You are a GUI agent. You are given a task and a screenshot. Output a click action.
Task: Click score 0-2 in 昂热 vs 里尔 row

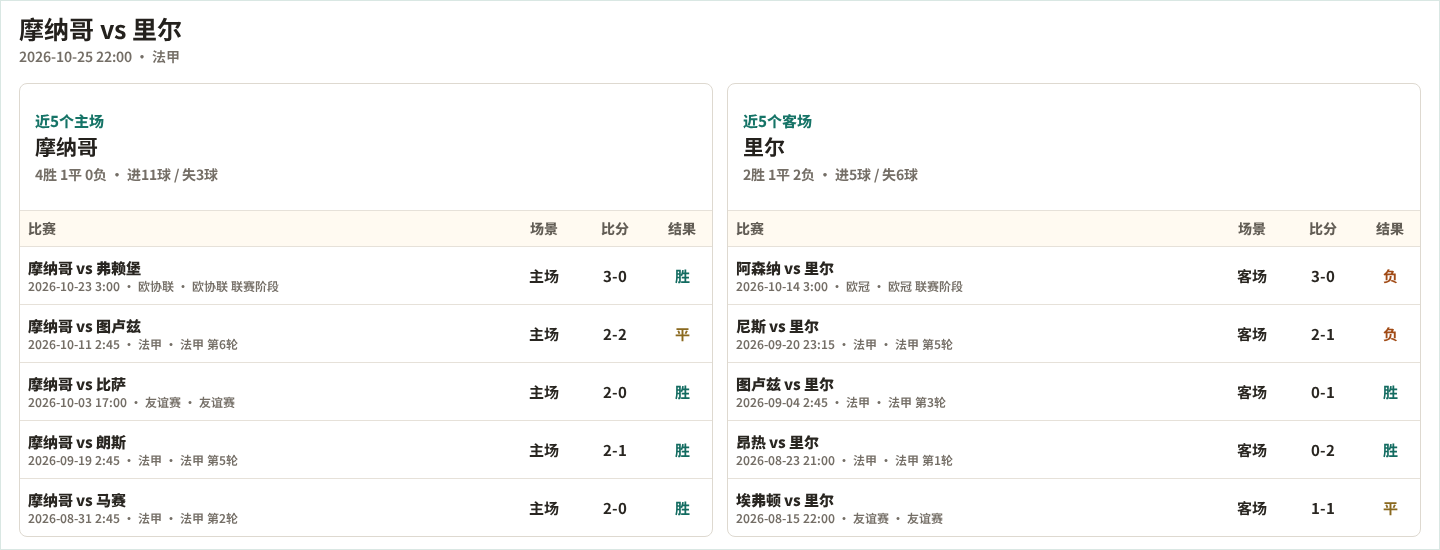click(1323, 450)
